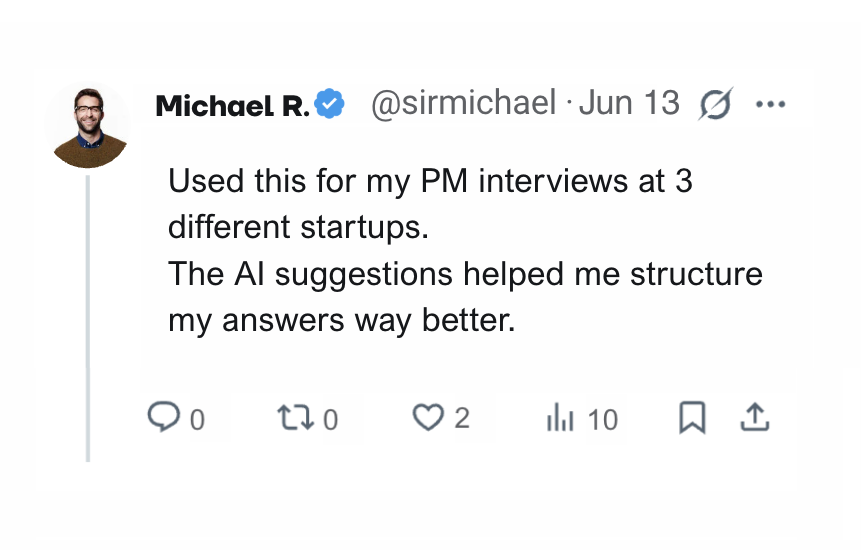Viewport: 864px width, 550px height.
Task: Open the @sirmichael handle link
Action: 463,104
